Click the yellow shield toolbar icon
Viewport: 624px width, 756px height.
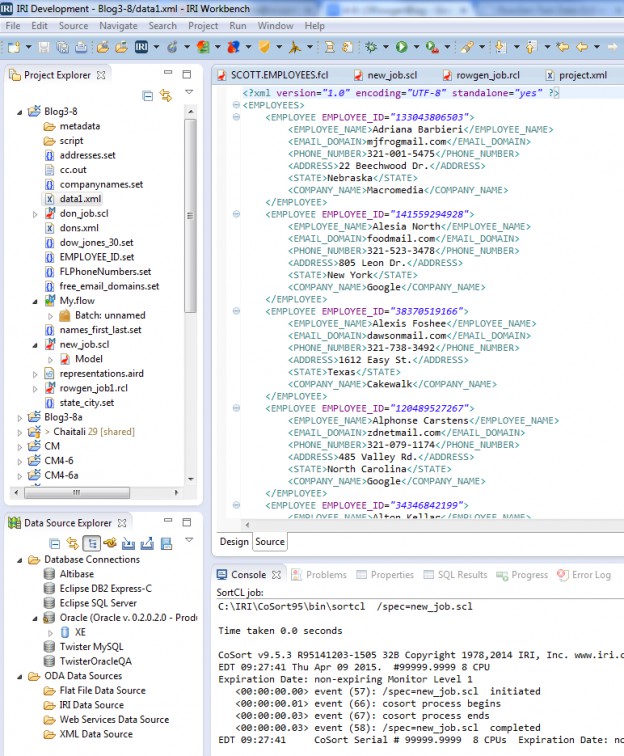click(264, 47)
